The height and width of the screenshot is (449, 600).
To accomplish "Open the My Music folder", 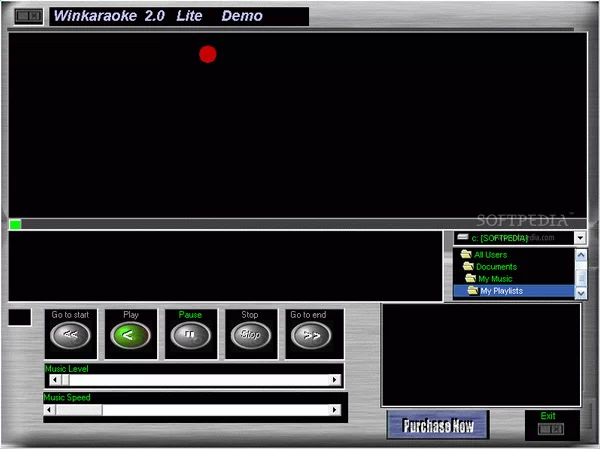I will pos(495,279).
